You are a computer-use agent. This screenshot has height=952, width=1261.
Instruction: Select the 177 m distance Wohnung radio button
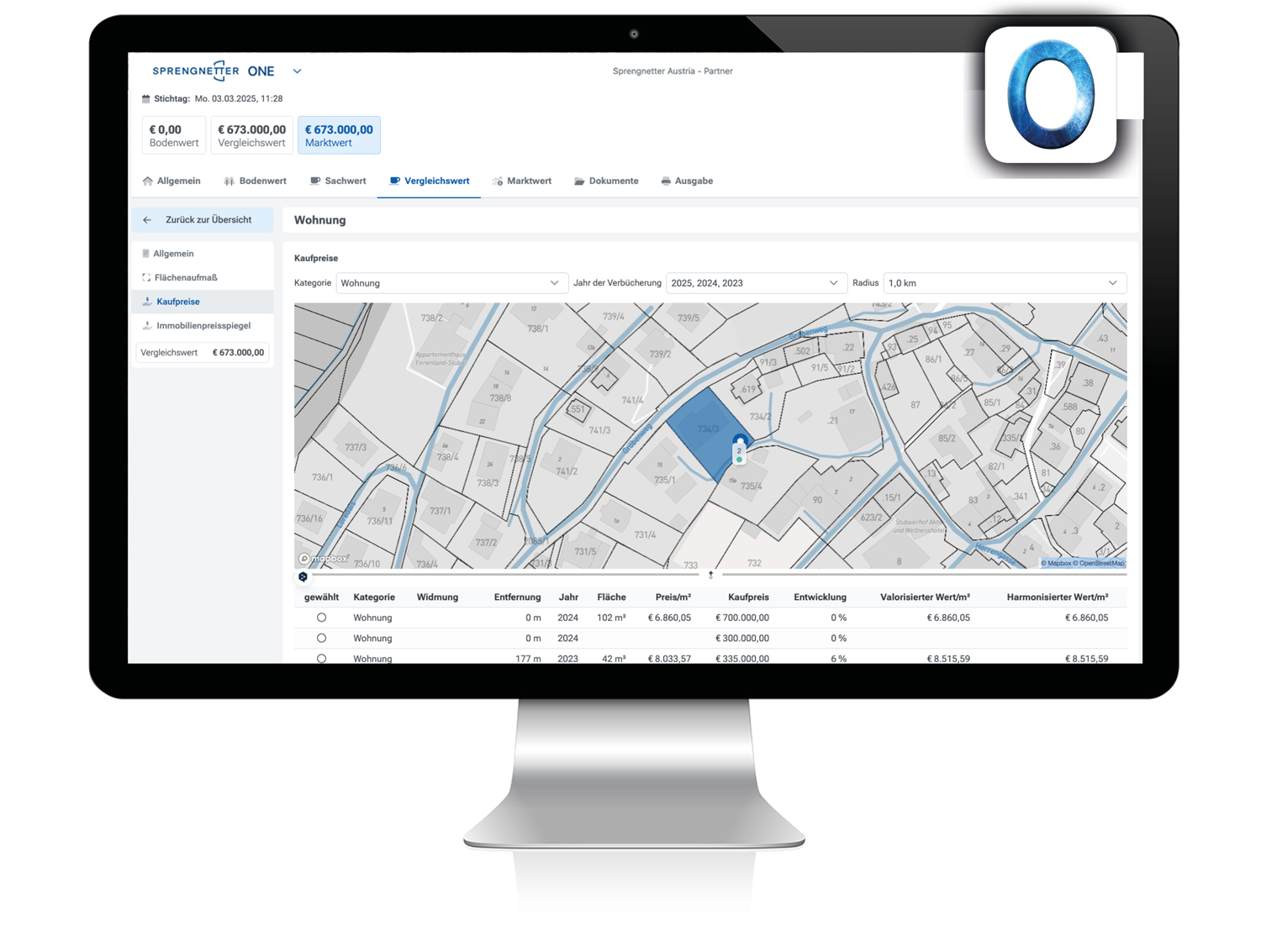tap(321, 658)
